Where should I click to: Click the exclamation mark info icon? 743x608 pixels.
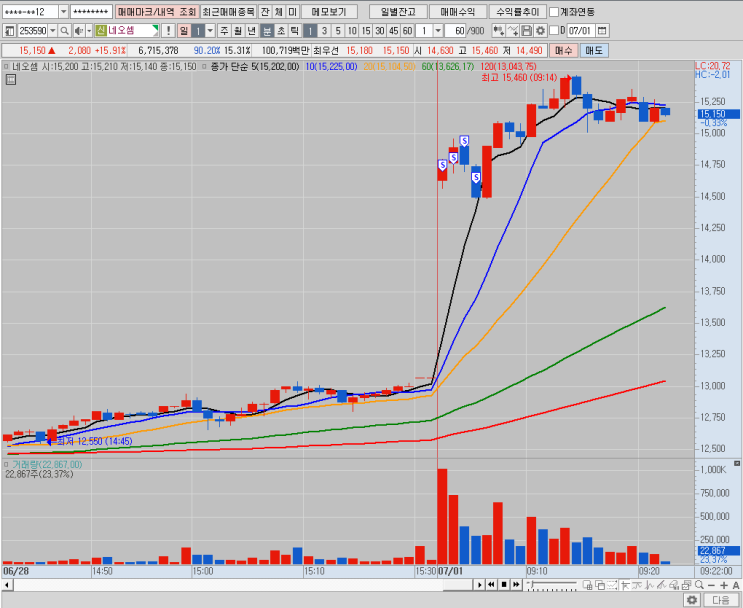(x=168, y=31)
